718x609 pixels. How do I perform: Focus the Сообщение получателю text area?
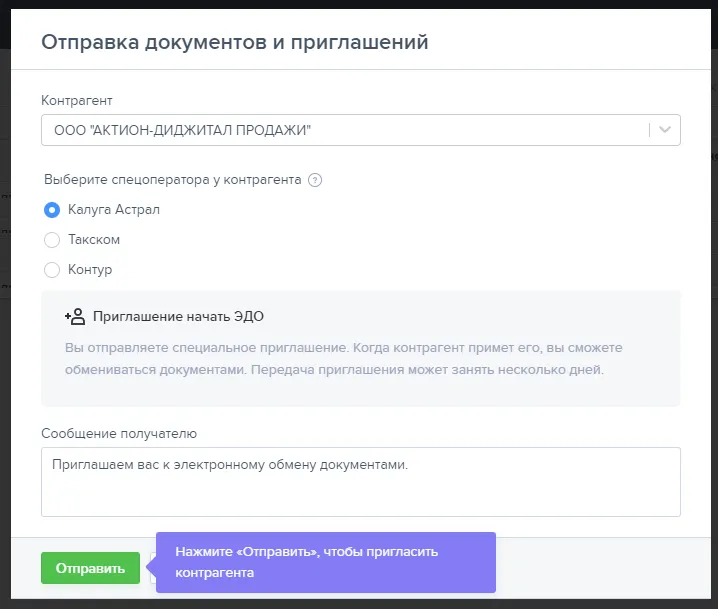click(361, 482)
